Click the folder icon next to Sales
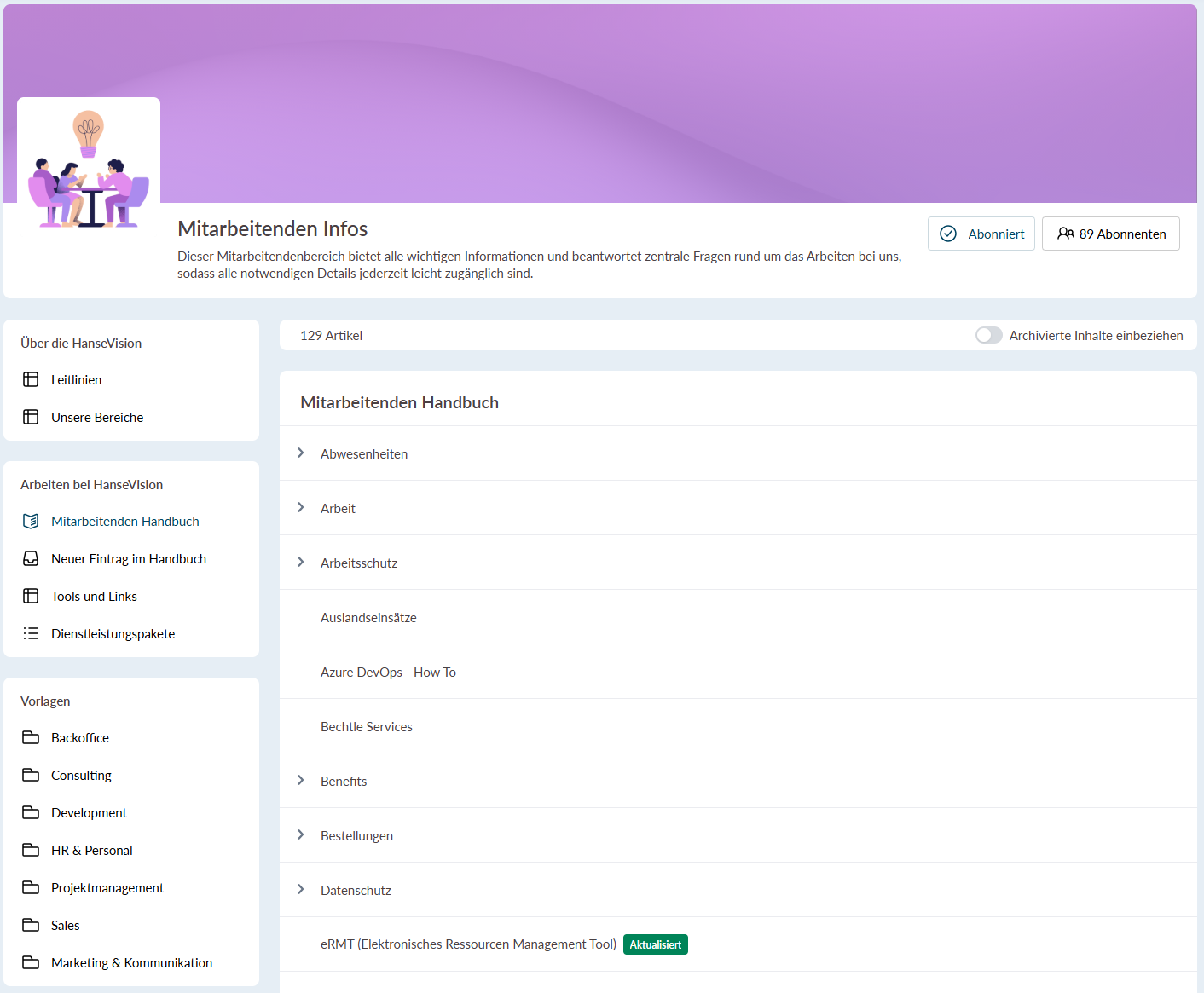The image size is (1204, 993). (31, 925)
